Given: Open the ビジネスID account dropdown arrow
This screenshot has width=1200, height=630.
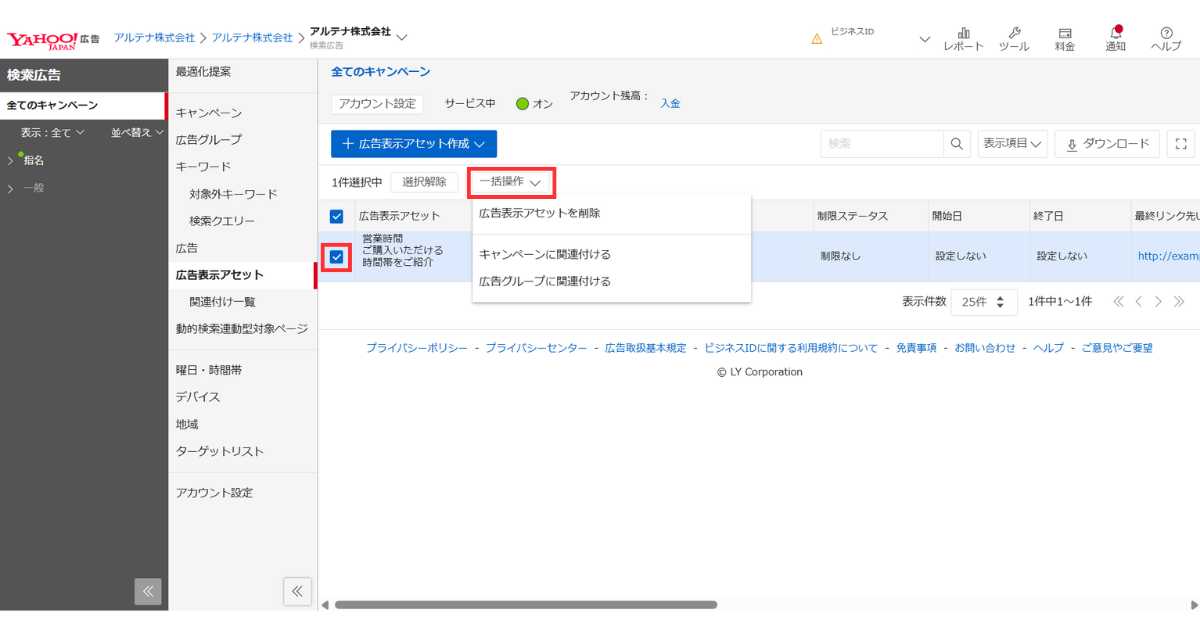Looking at the screenshot, I should click(924, 40).
